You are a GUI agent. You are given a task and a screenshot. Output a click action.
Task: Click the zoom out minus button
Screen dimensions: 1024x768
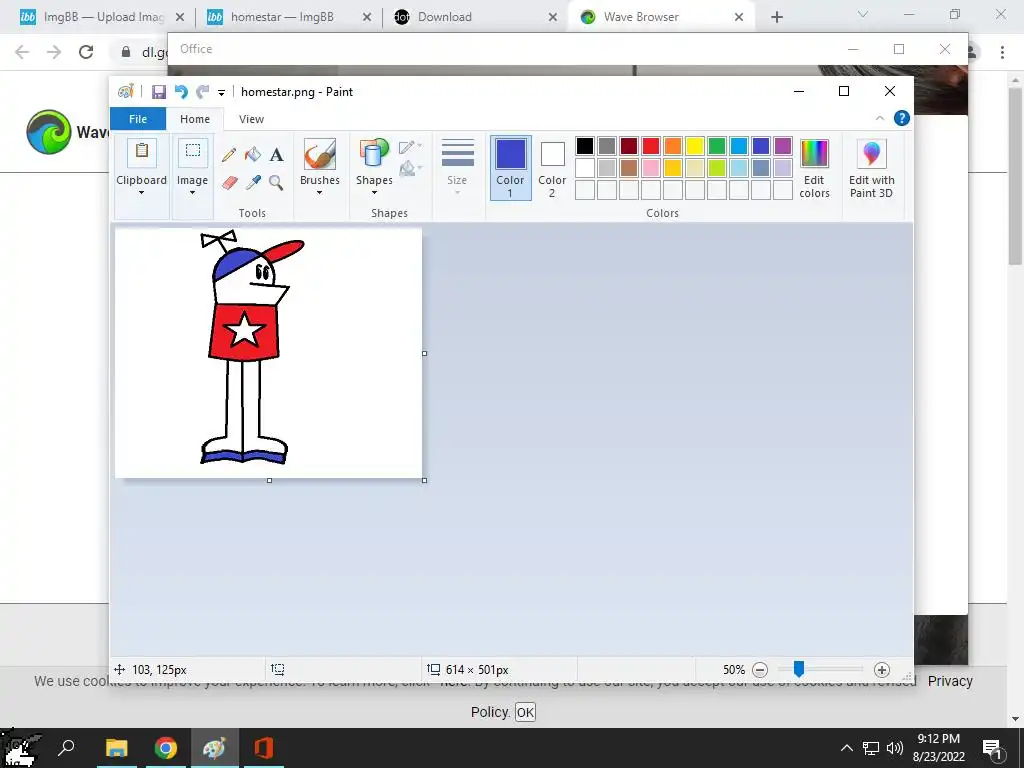pos(760,669)
